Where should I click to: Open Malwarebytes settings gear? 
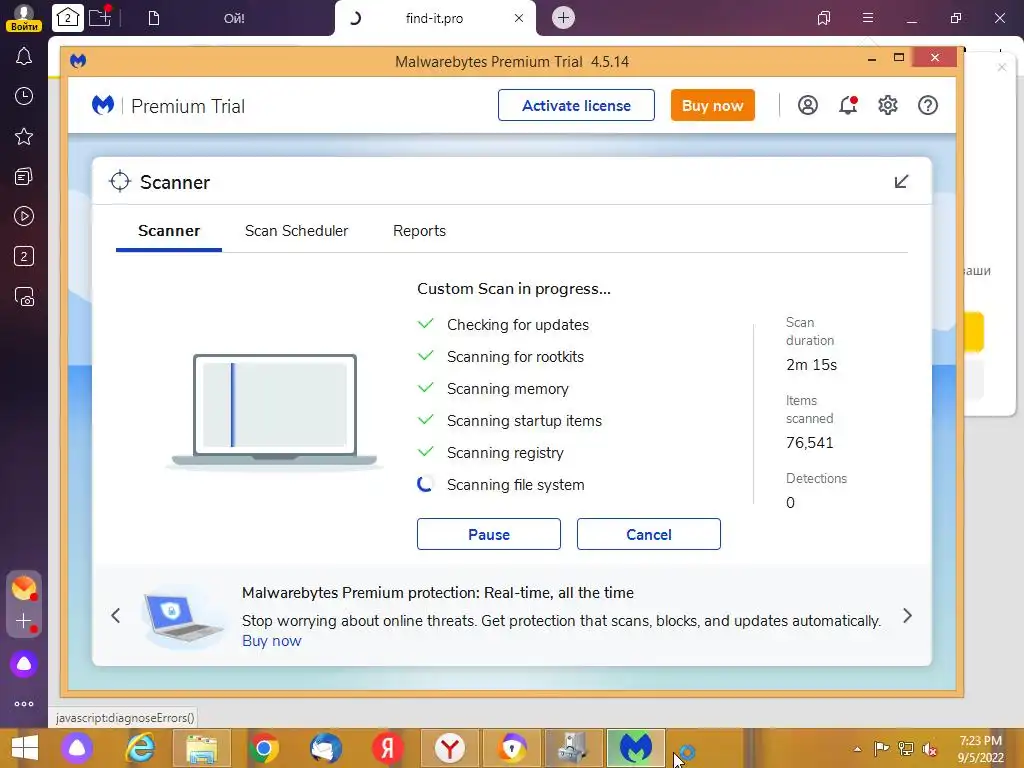(x=888, y=105)
